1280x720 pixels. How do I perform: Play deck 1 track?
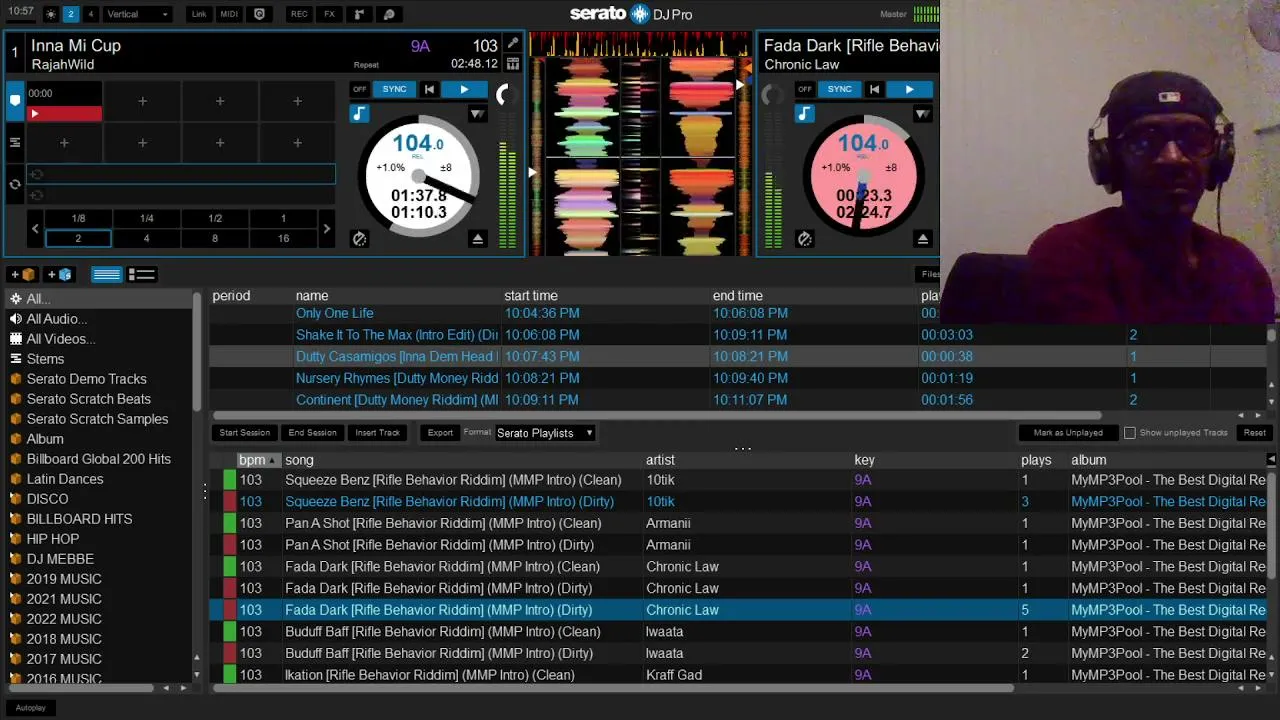point(464,90)
